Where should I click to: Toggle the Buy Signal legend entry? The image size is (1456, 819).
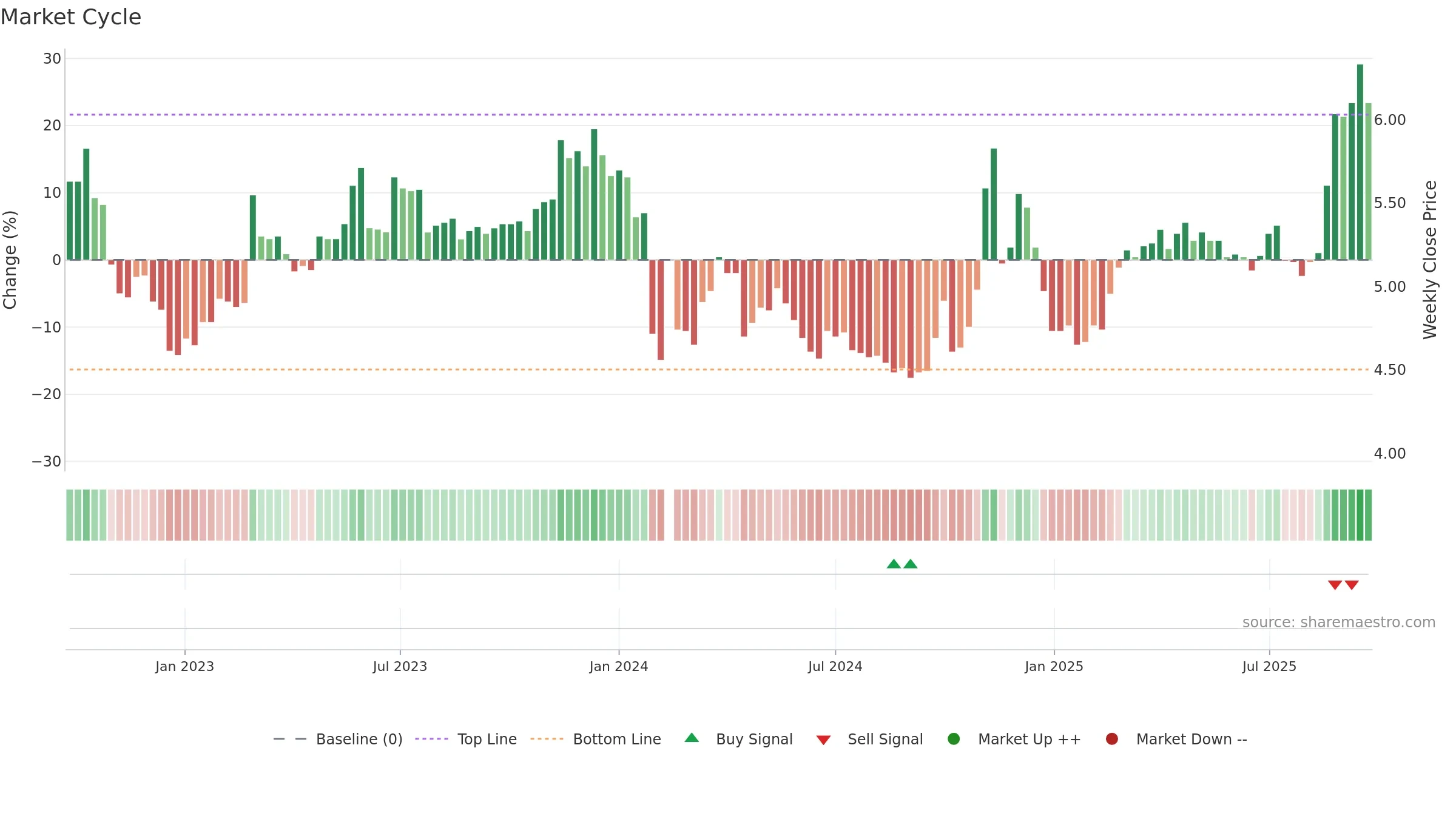click(738, 739)
